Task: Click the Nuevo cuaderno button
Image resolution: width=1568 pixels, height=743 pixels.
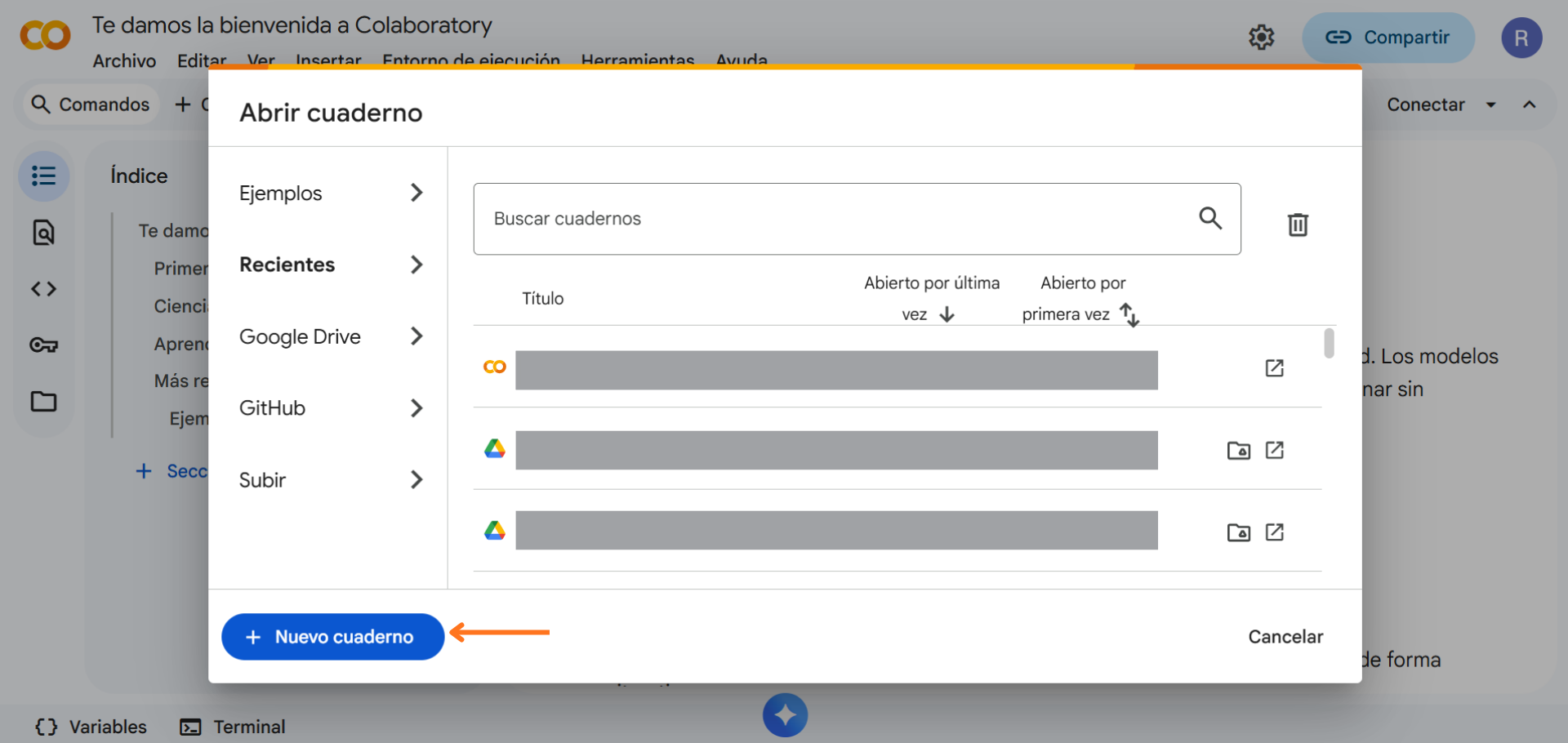Action: 332,637
